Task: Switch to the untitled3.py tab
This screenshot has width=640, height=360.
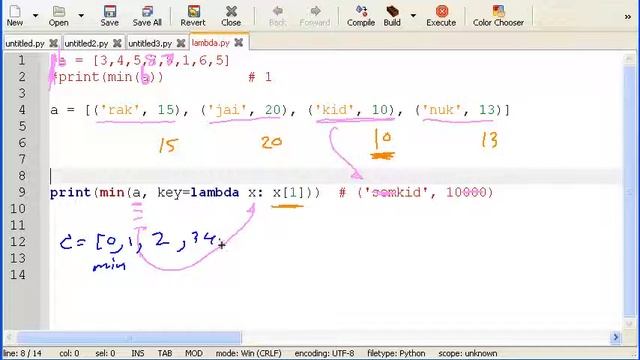Action: tap(150, 43)
